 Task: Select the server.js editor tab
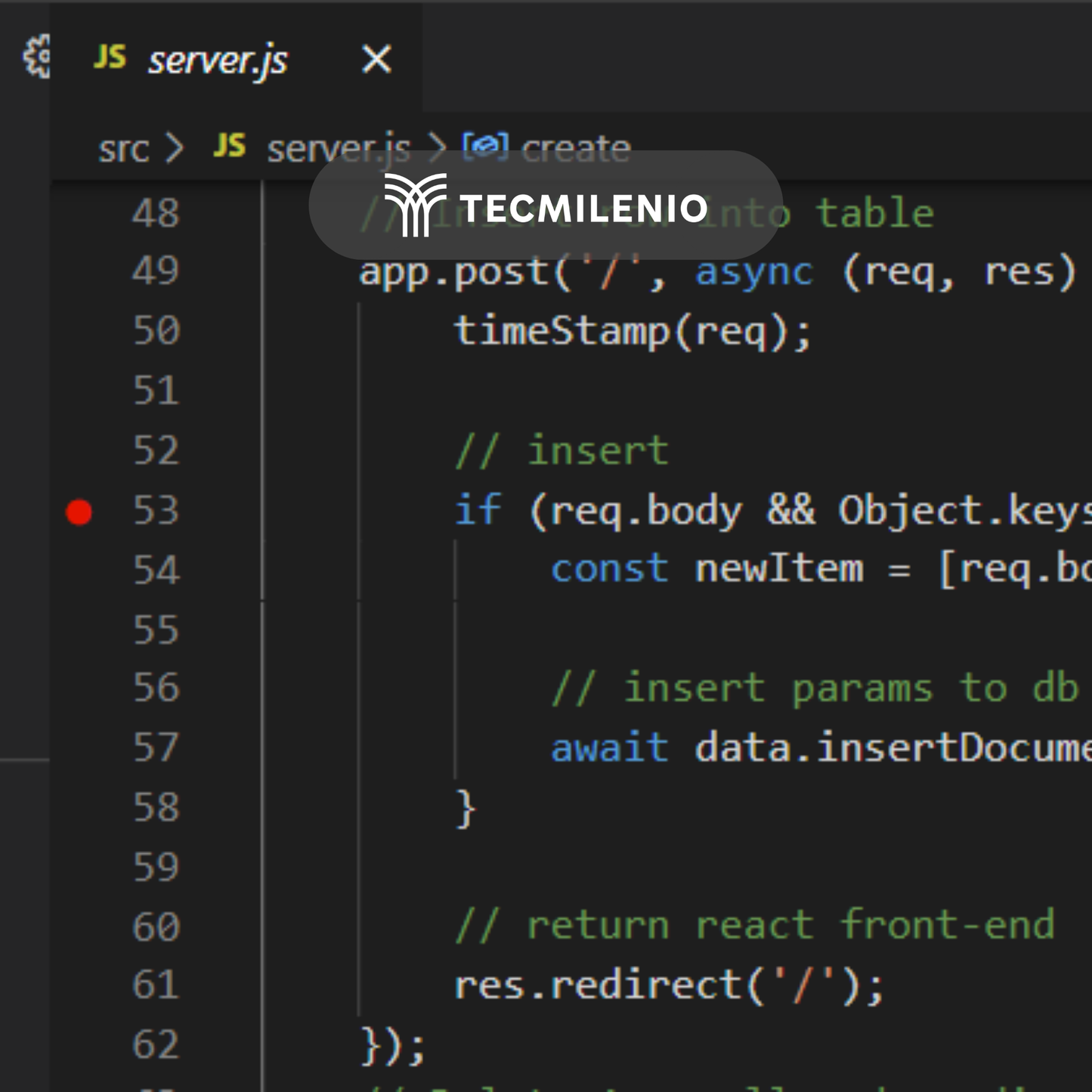point(236,58)
